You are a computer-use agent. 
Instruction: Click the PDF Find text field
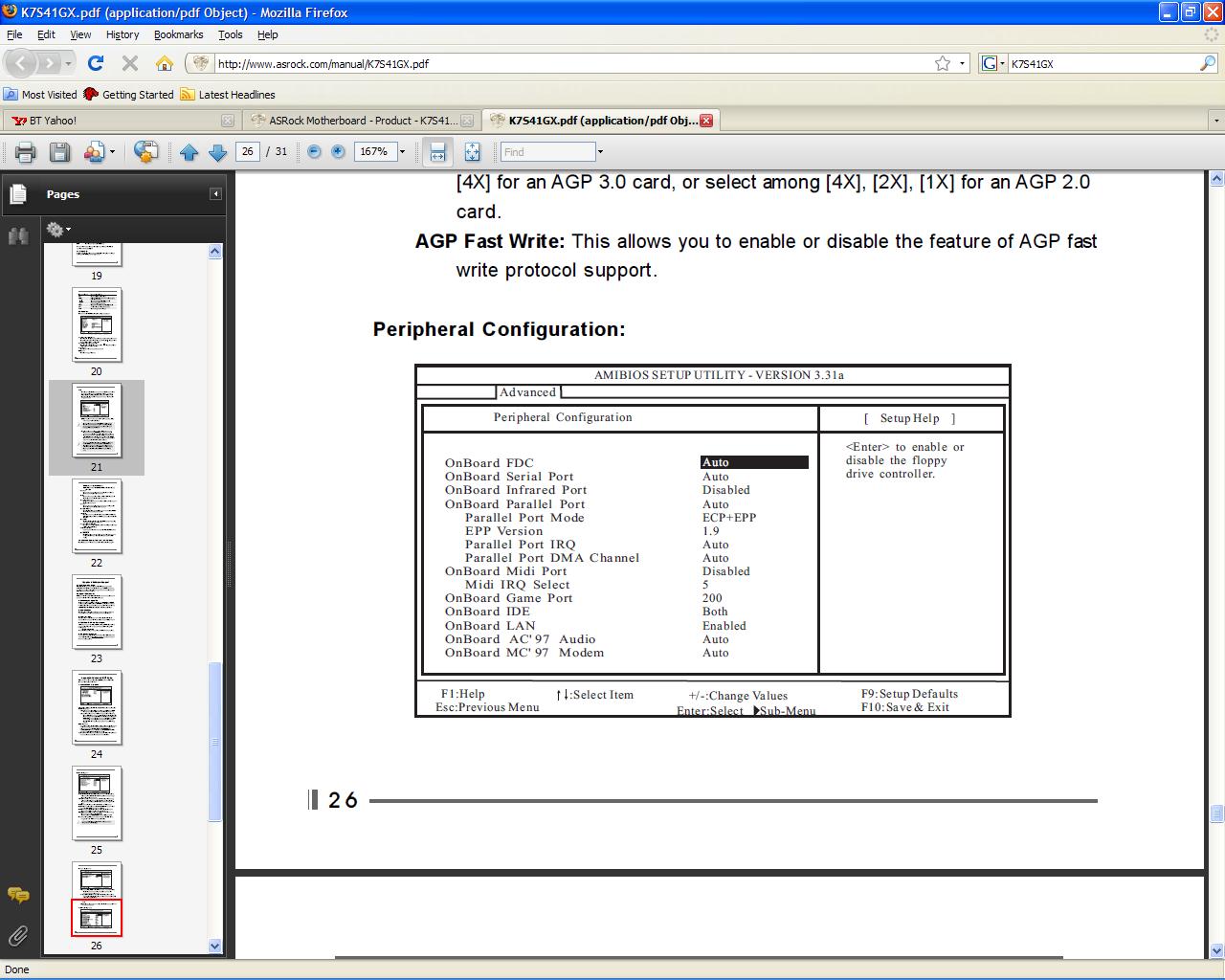click(547, 152)
